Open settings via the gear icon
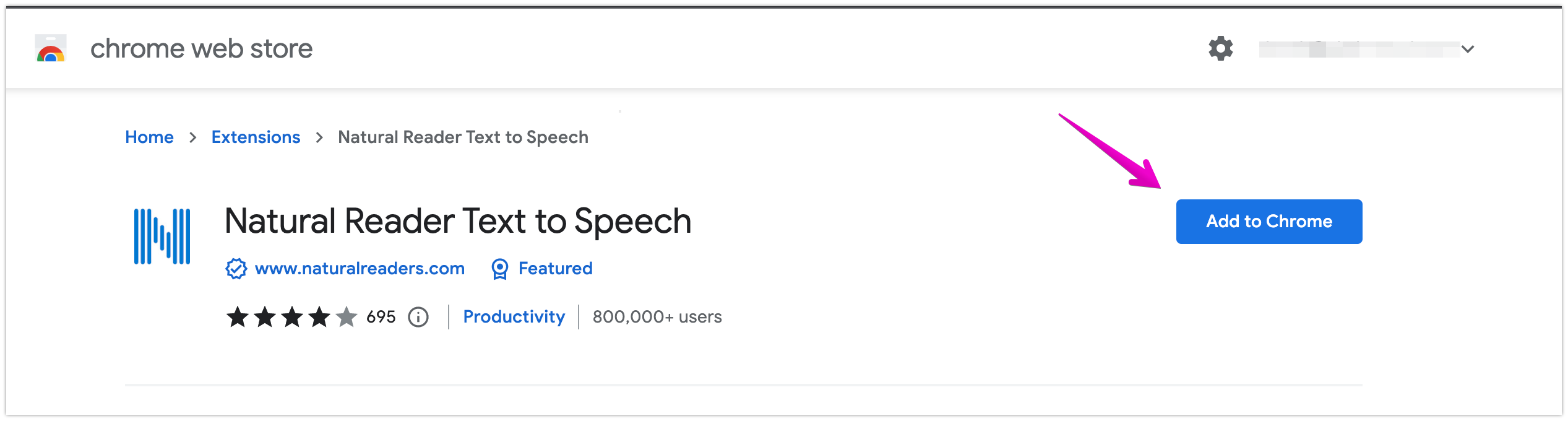Screen dimensions: 1568x421 (1220, 48)
